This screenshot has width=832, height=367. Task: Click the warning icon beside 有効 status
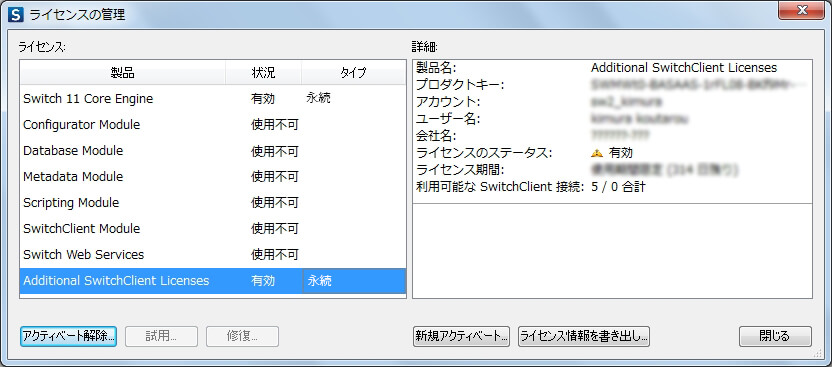point(597,153)
